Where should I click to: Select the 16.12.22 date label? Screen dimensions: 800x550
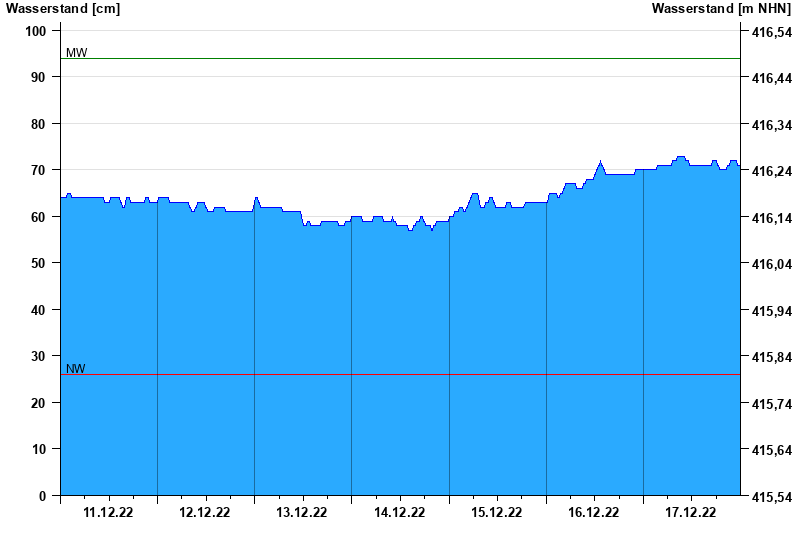click(594, 513)
